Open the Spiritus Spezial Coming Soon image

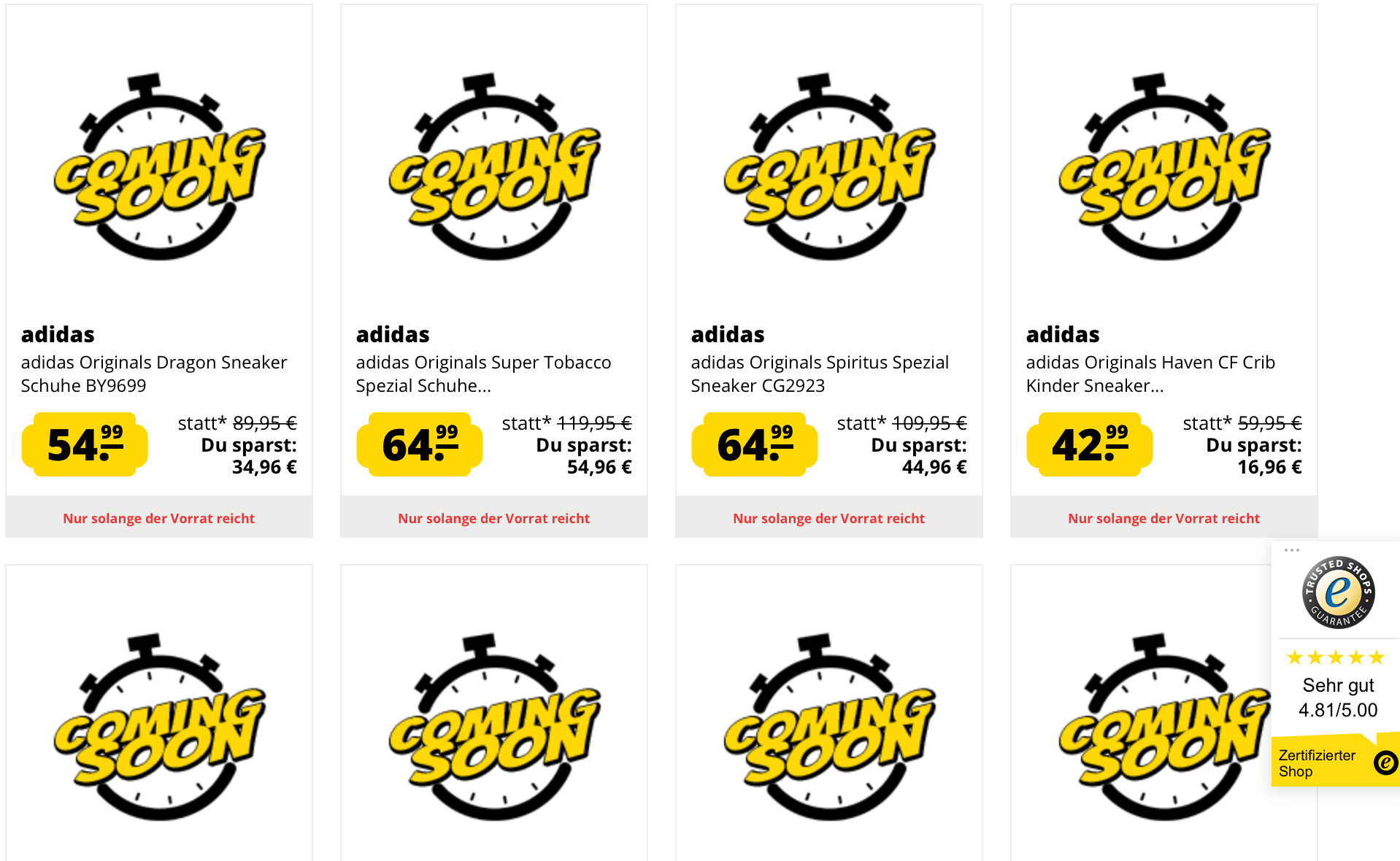tap(829, 166)
